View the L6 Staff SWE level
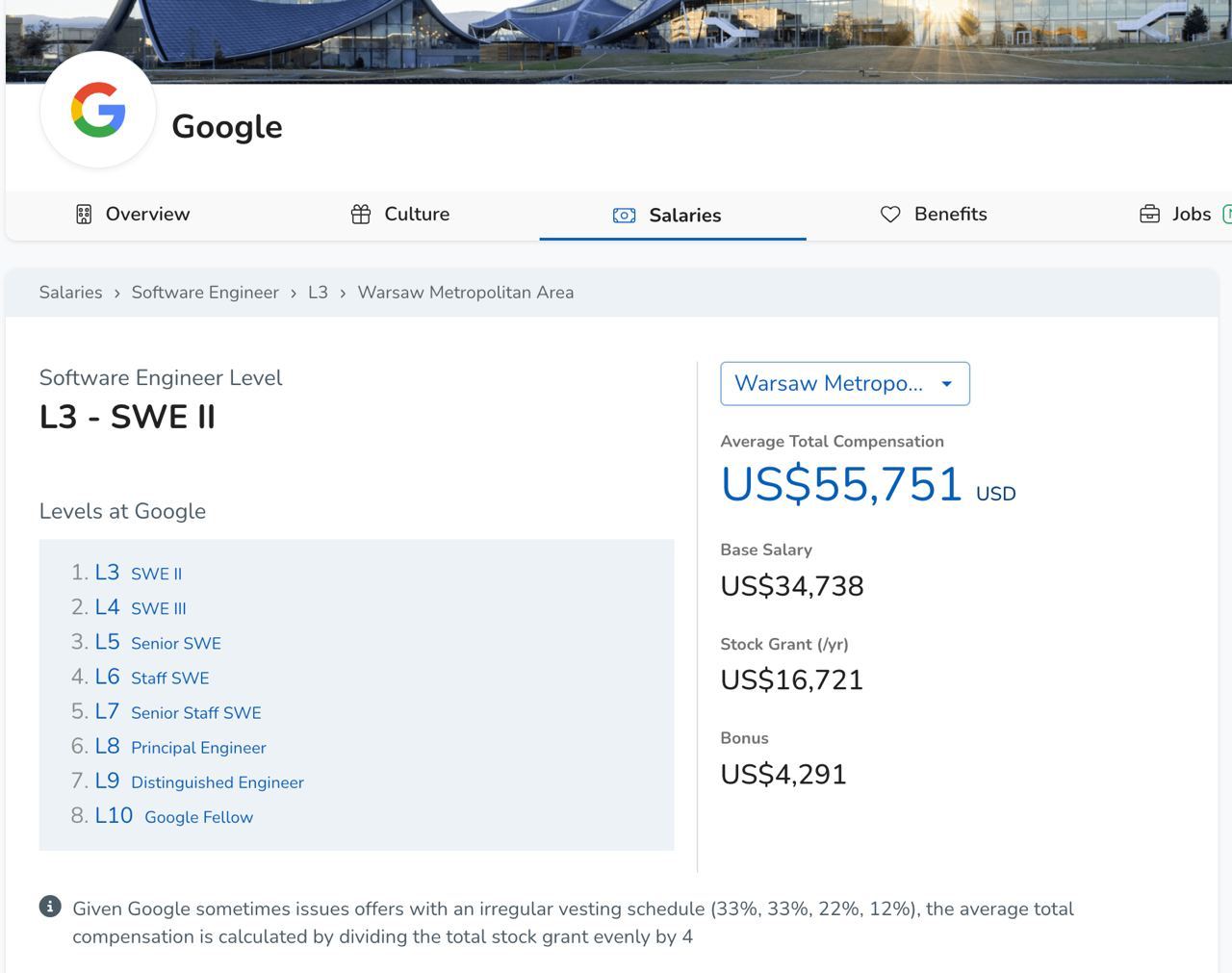The width and height of the screenshot is (1232, 973). [152, 677]
